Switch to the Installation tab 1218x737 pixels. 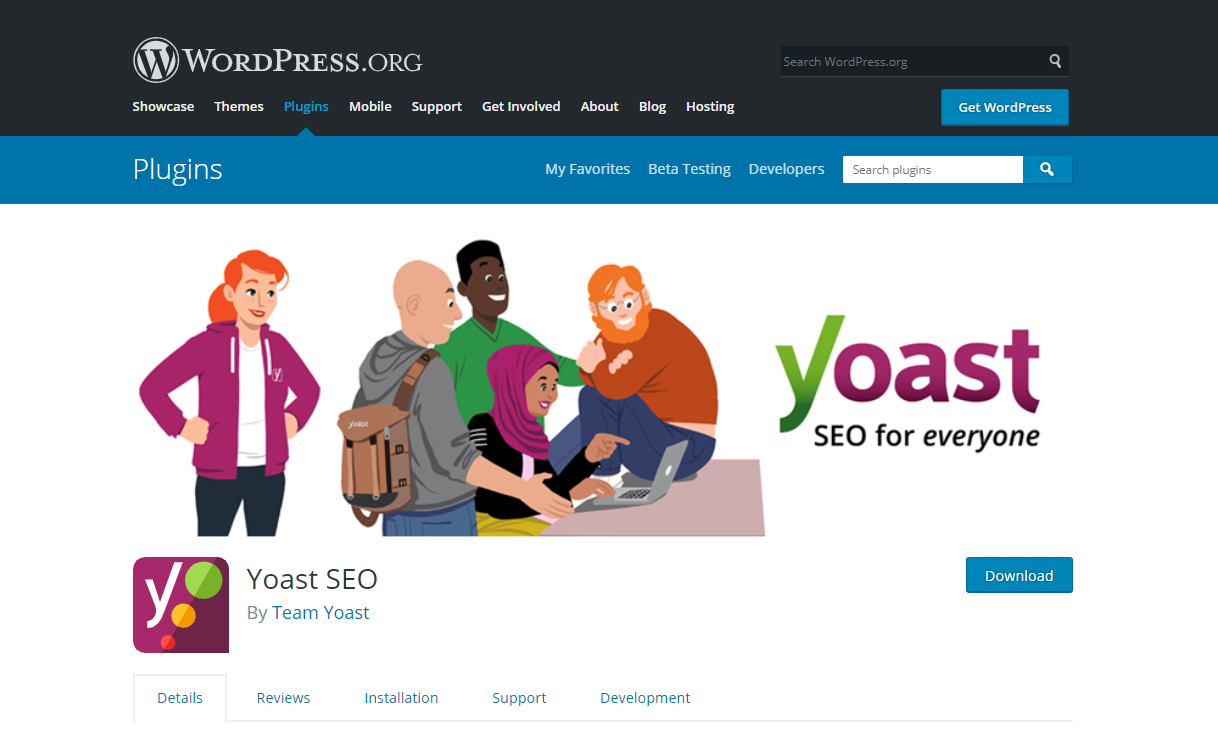pos(401,698)
